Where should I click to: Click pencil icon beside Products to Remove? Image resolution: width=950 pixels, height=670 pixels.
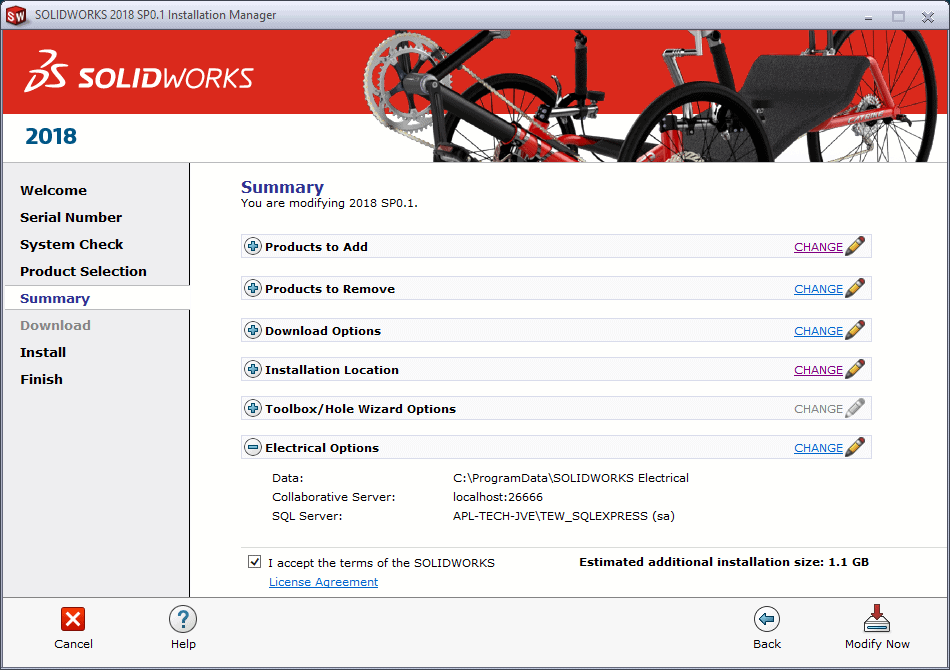pyautogui.click(x=855, y=289)
